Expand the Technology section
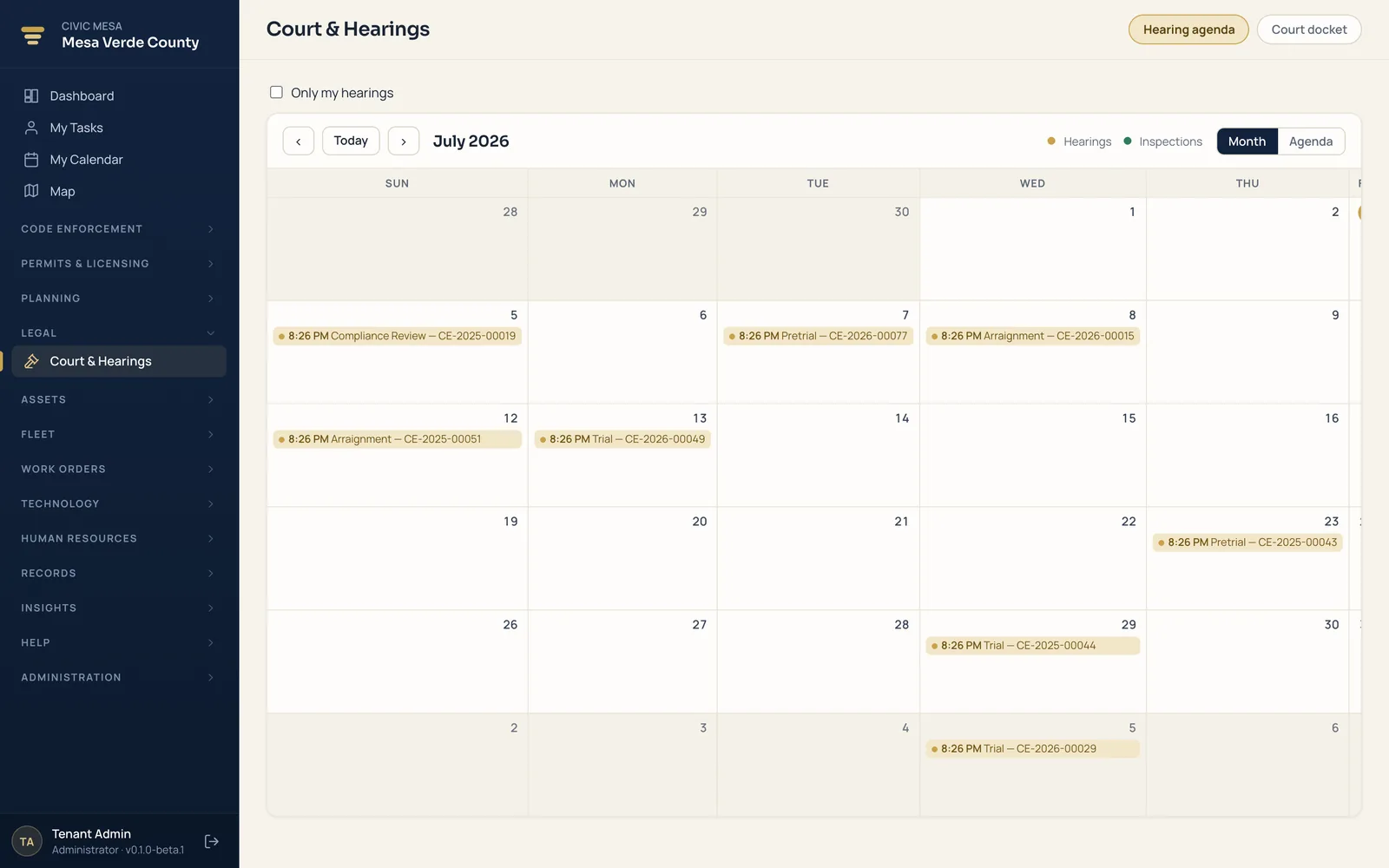 pos(119,503)
